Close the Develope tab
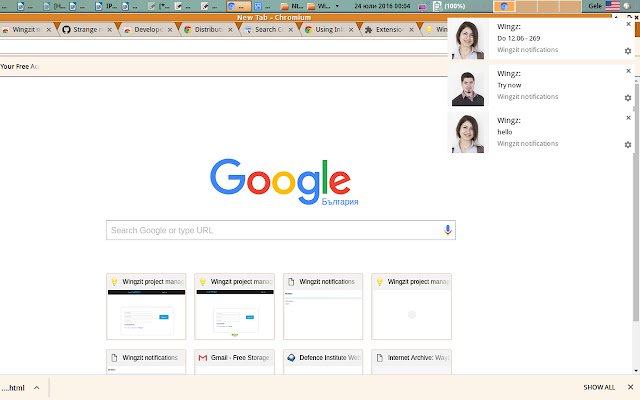Image resolution: width=640 pixels, height=400 pixels. [170, 30]
